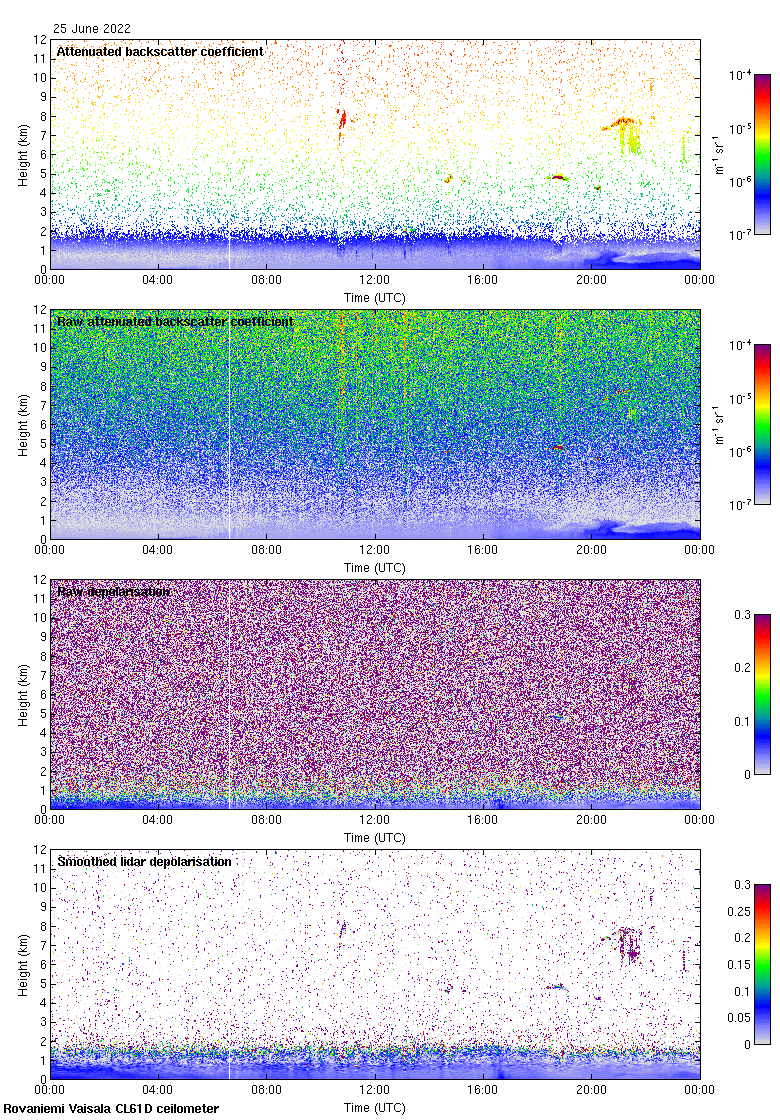Click 'Height (km)' axis label of raw backscatter plot
Screen dimensions: 780x1120
pyautogui.click(x=24, y=424)
